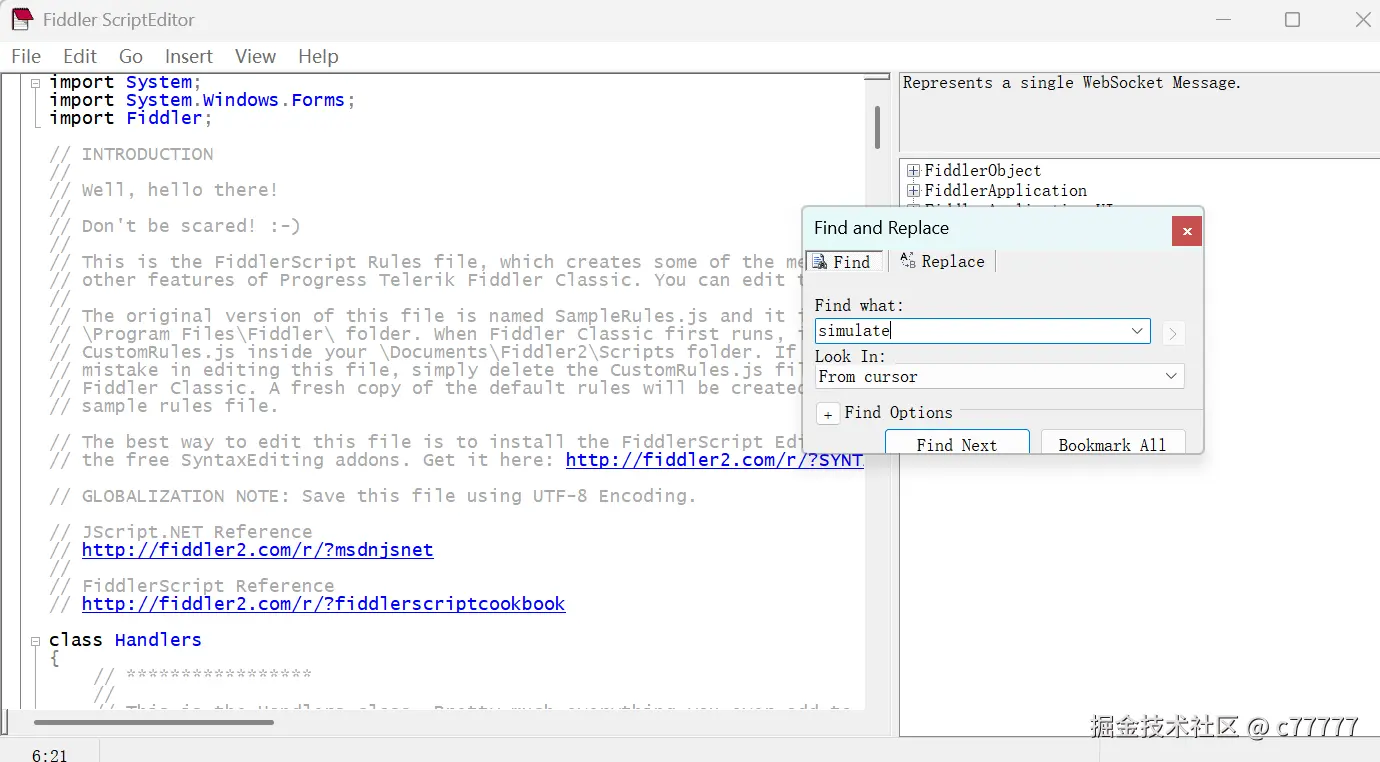The height and width of the screenshot is (762, 1380).
Task: Expand the FiddlerApplication tree node
Action: (913, 190)
